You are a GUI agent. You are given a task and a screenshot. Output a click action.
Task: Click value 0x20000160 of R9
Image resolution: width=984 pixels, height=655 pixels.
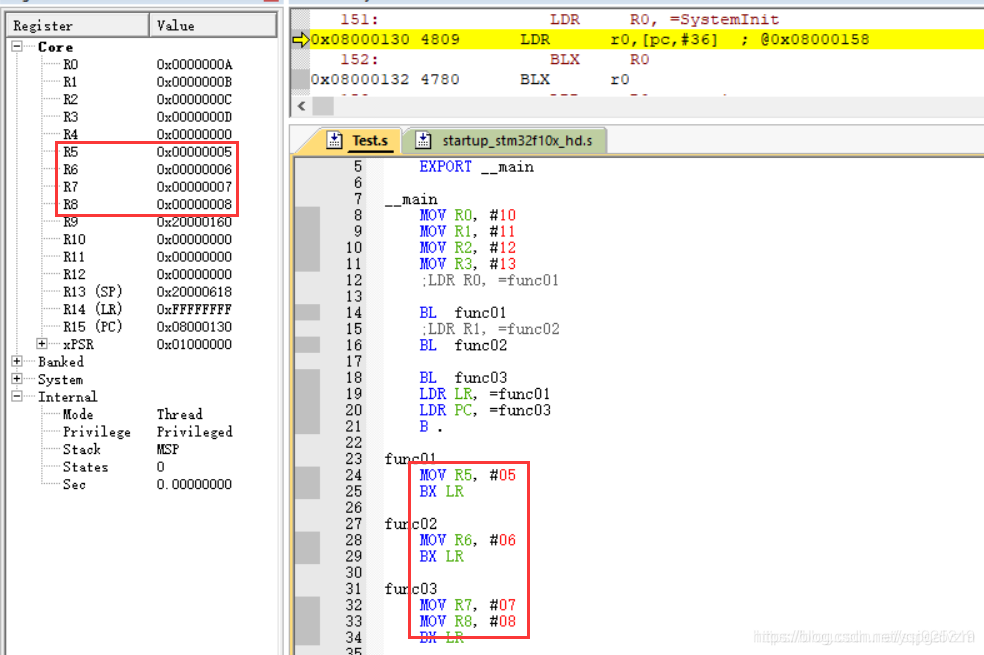tap(195, 221)
